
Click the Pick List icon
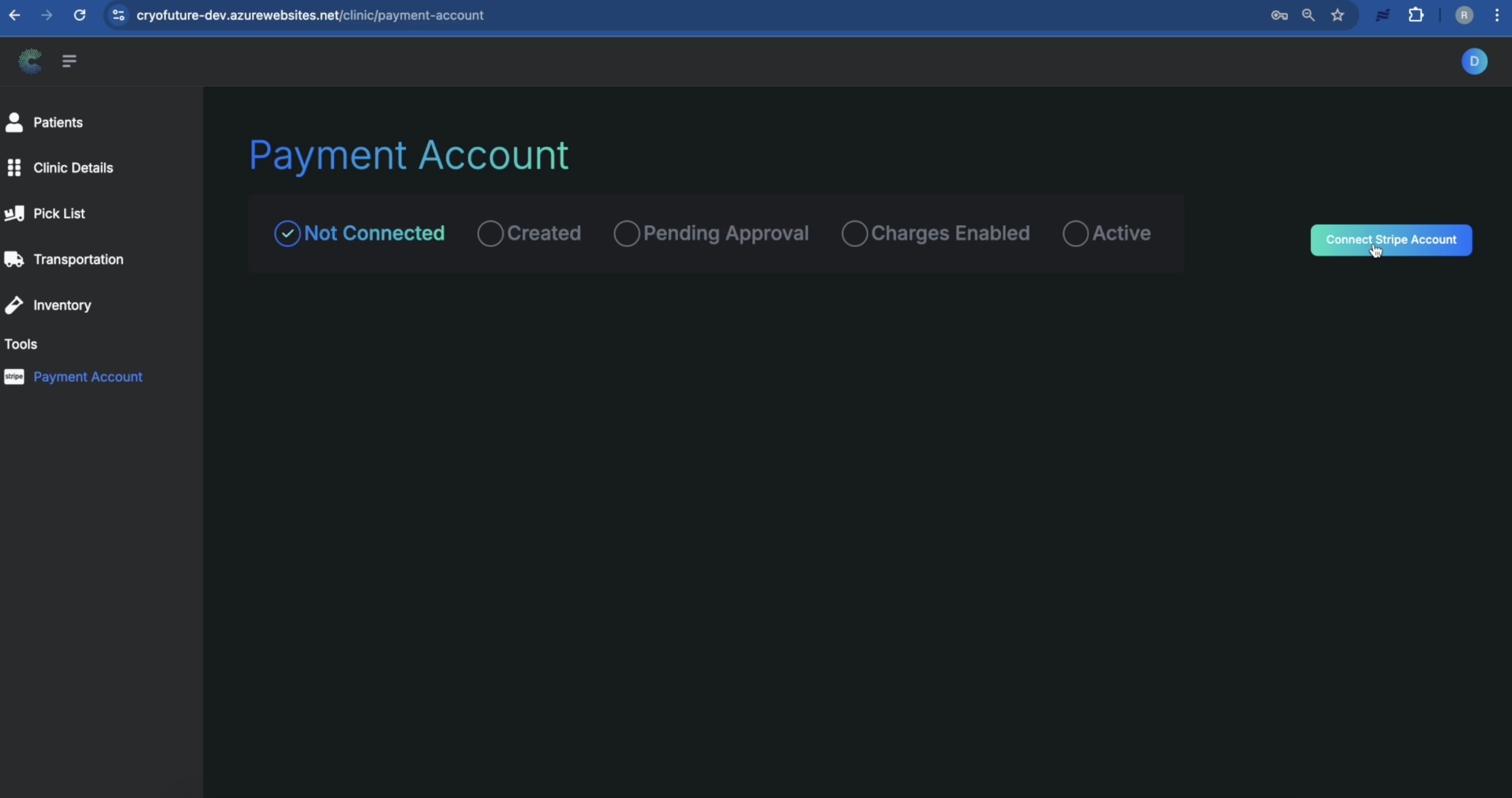pyautogui.click(x=15, y=213)
